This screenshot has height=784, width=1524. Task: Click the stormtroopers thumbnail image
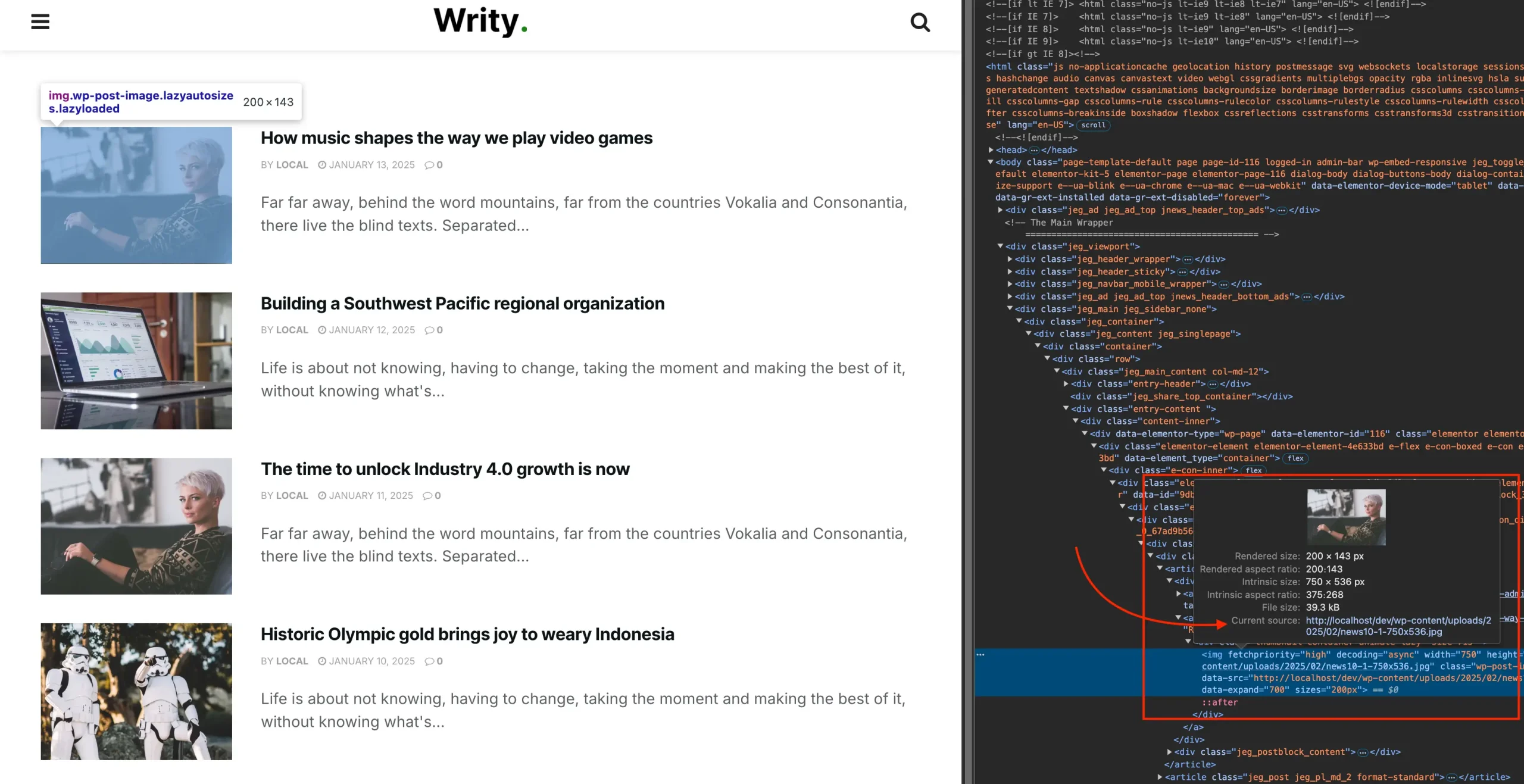click(x=136, y=691)
